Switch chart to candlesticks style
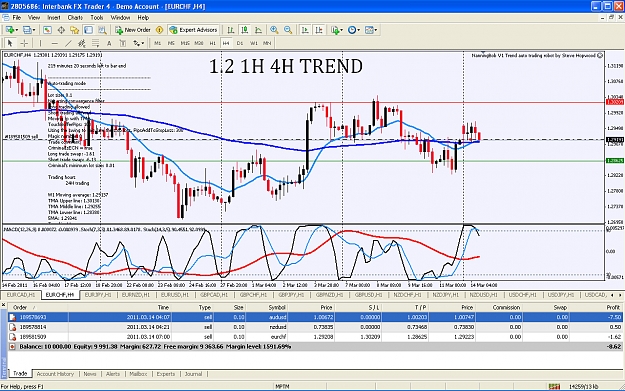Screen dimensions: 625x391 tap(244, 30)
